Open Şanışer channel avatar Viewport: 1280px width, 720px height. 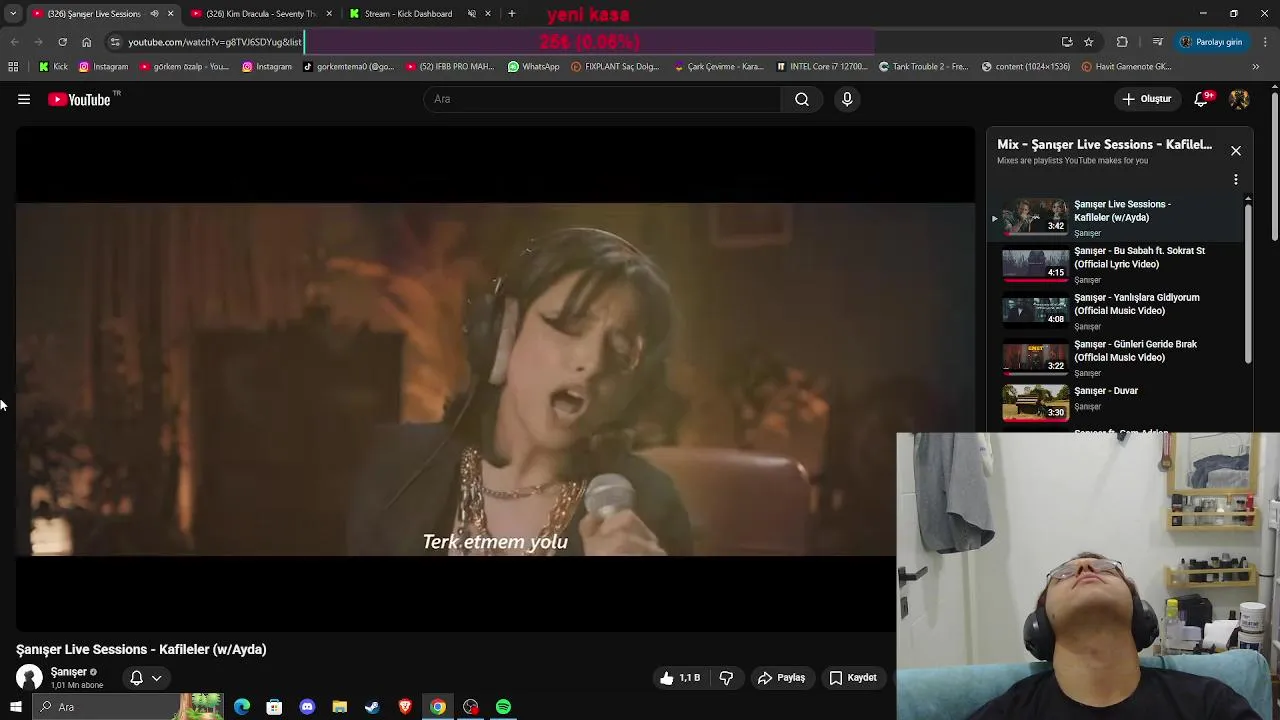coord(29,678)
